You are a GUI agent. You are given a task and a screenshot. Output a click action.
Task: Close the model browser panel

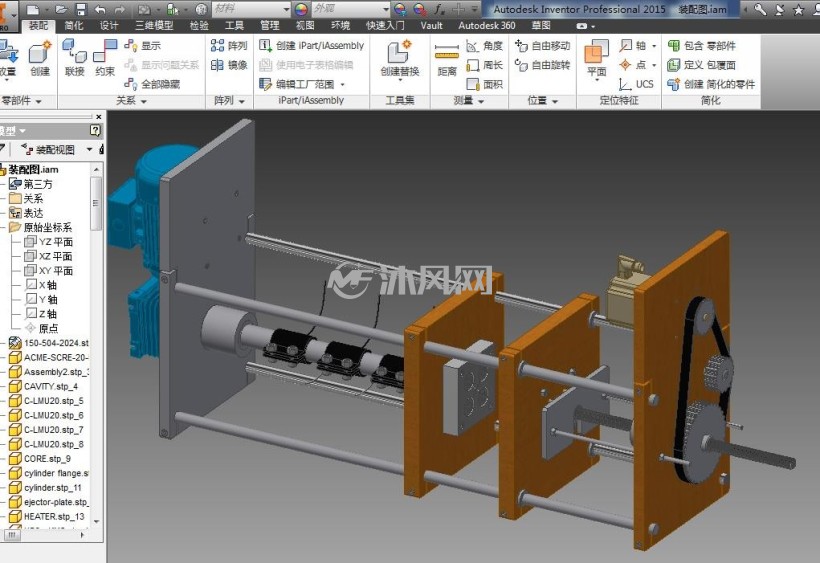[98, 117]
